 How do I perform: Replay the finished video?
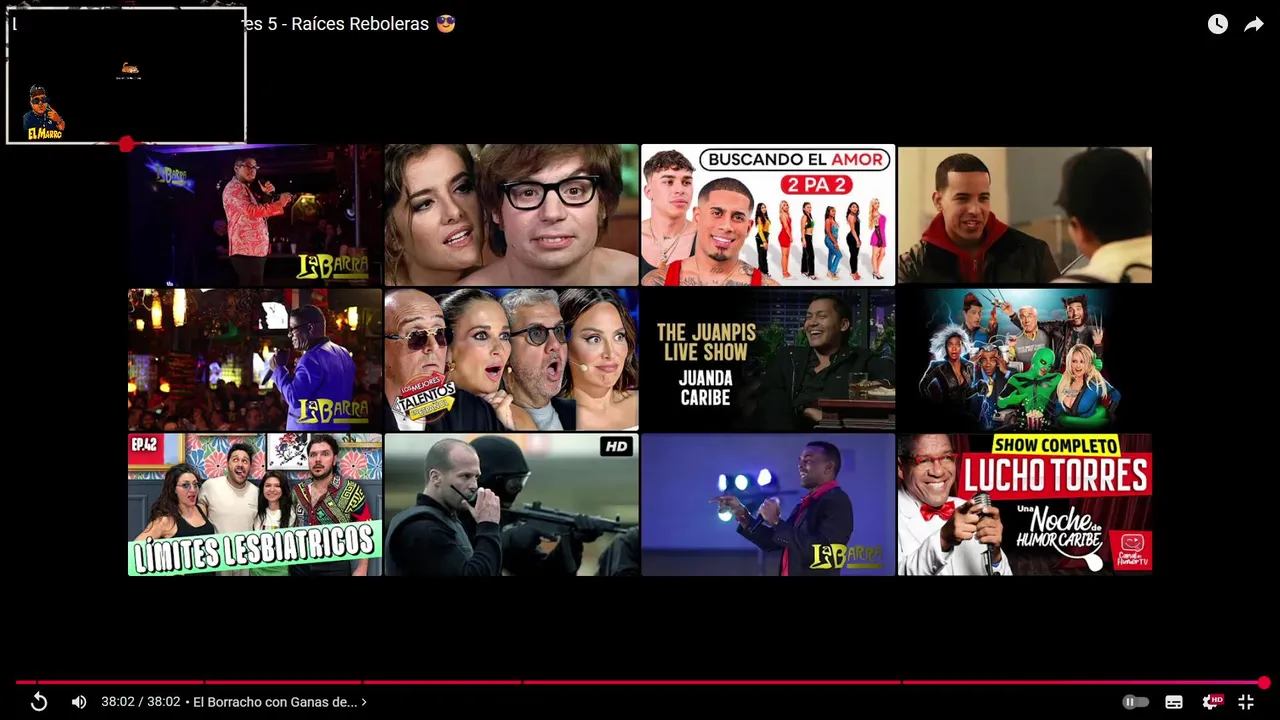(x=39, y=702)
